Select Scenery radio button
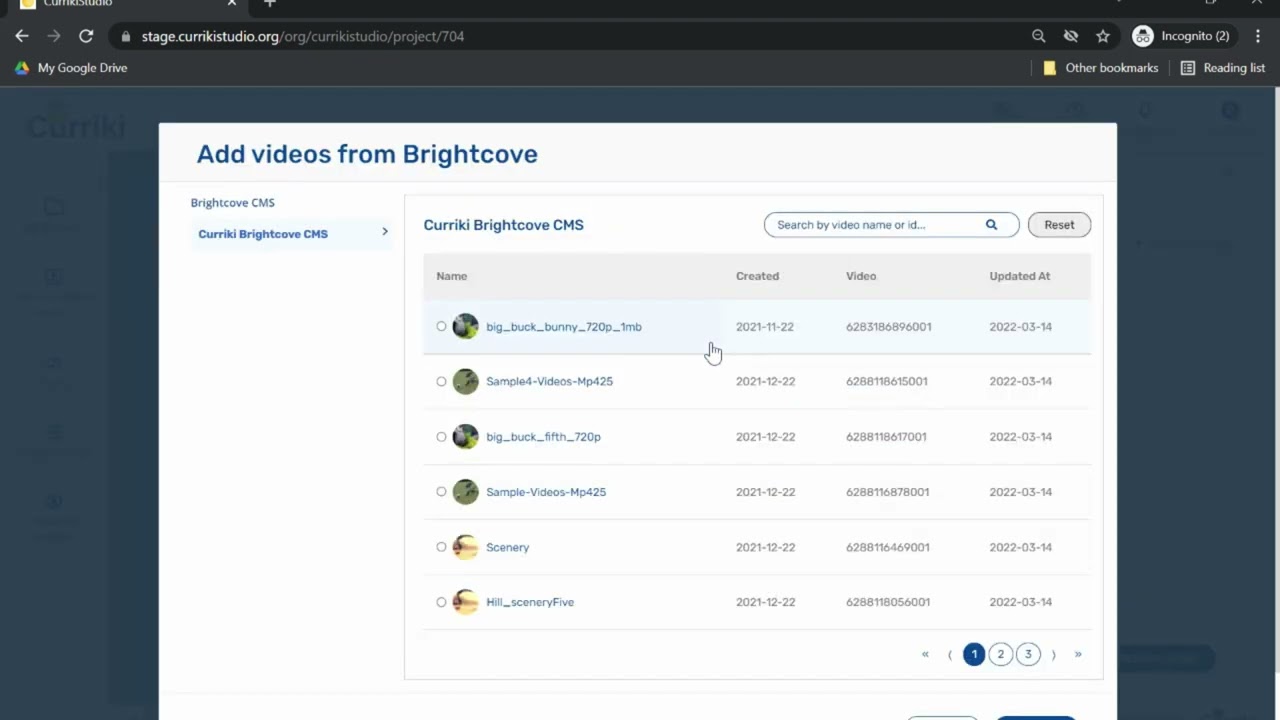This screenshot has height=720, width=1280. [x=441, y=547]
